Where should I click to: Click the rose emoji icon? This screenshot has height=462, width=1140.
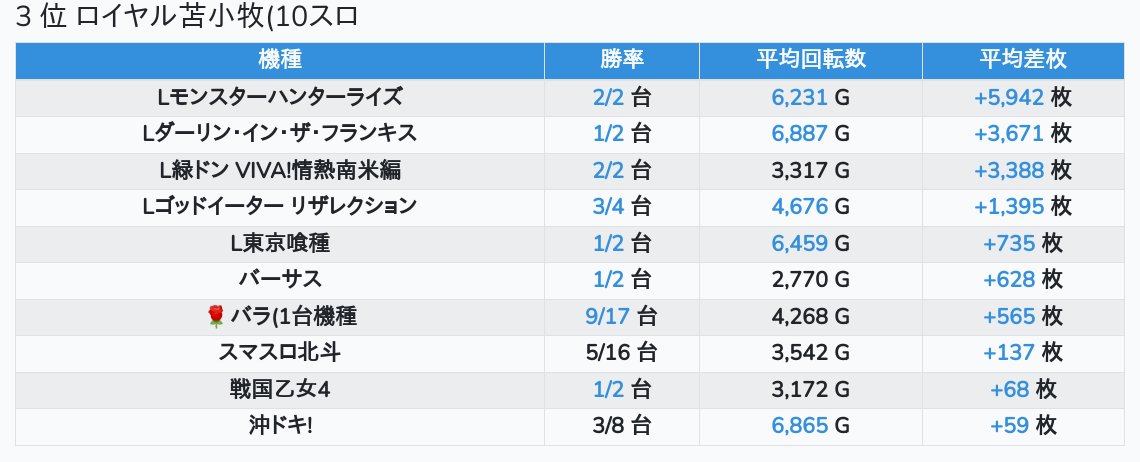click(x=216, y=316)
